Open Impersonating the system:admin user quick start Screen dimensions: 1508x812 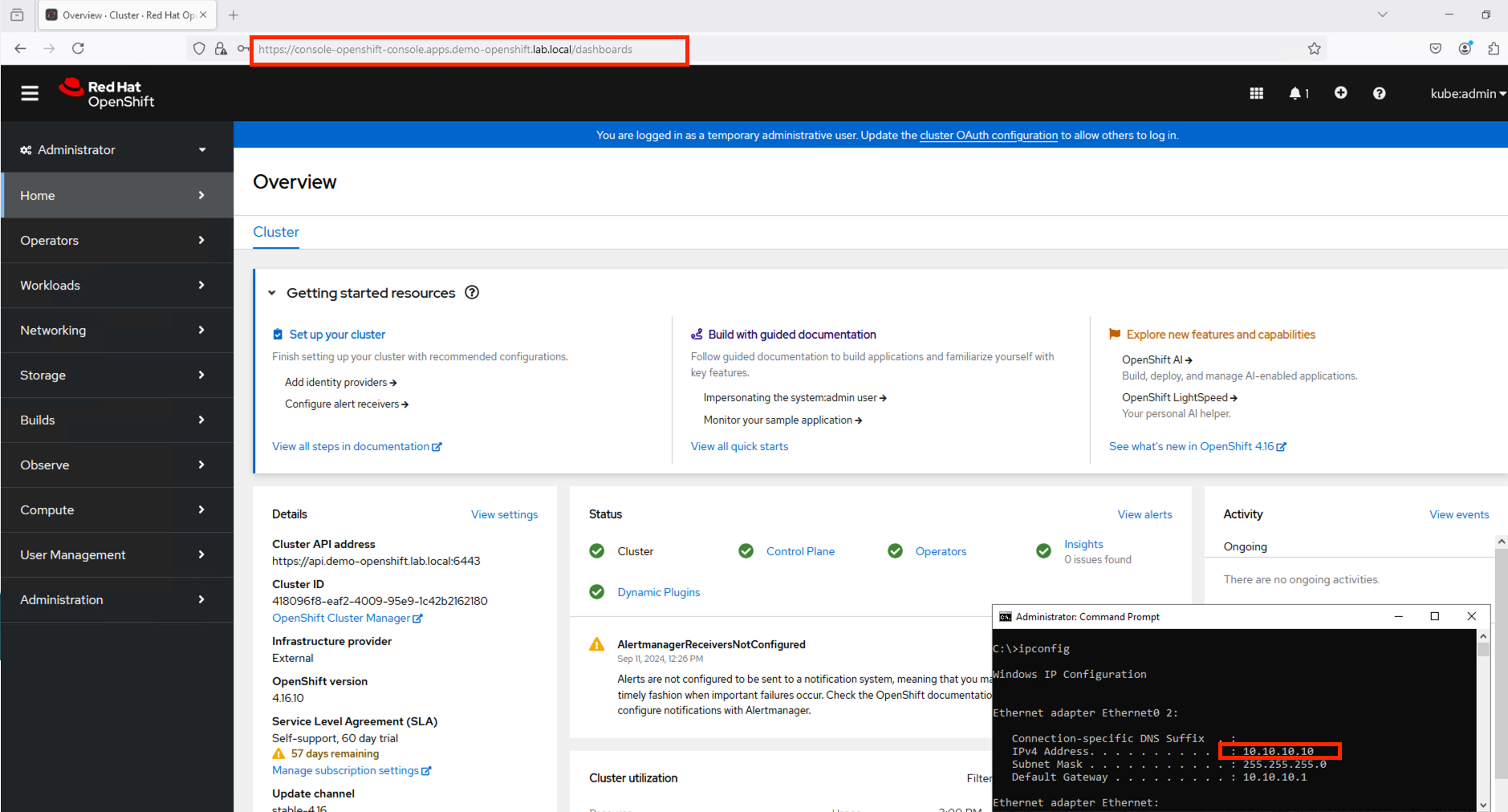[x=795, y=398]
